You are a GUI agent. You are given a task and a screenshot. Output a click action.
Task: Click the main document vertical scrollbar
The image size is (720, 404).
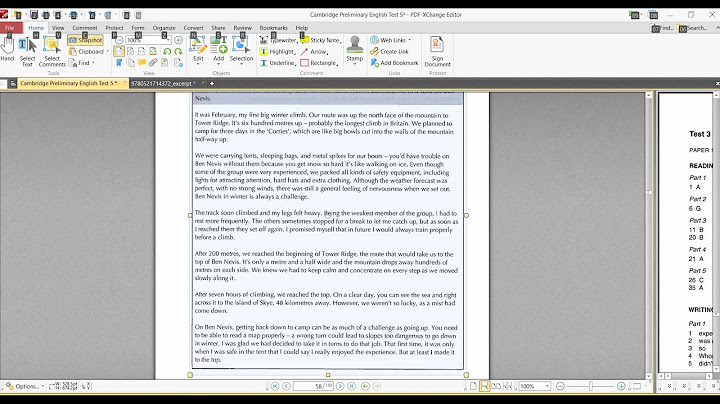click(649, 236)
